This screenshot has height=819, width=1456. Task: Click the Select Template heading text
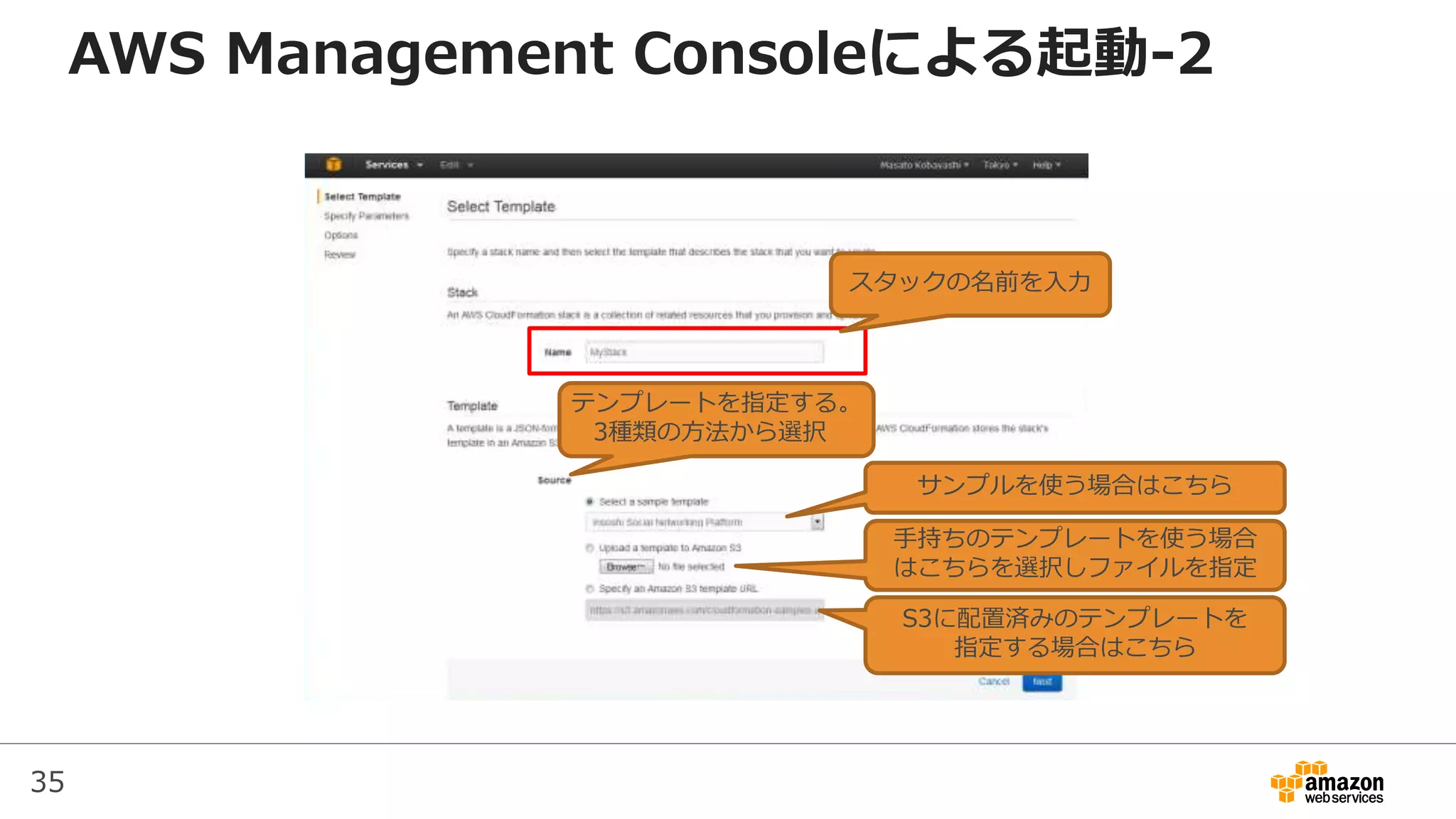(500, 207)
